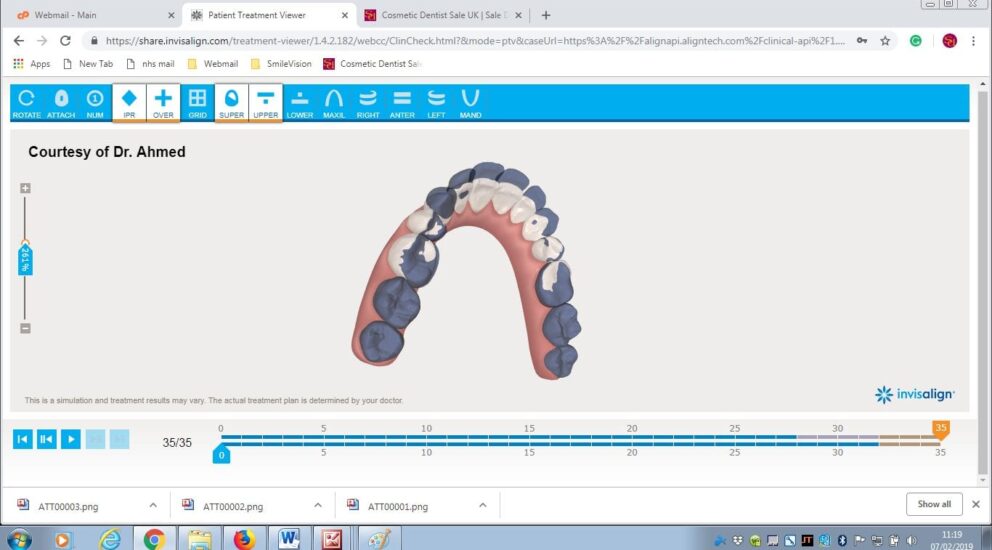The height and width of the screenshot is (550, 992).
Task: Open Paint from the taskbar
Action: [x=379, y=539]
